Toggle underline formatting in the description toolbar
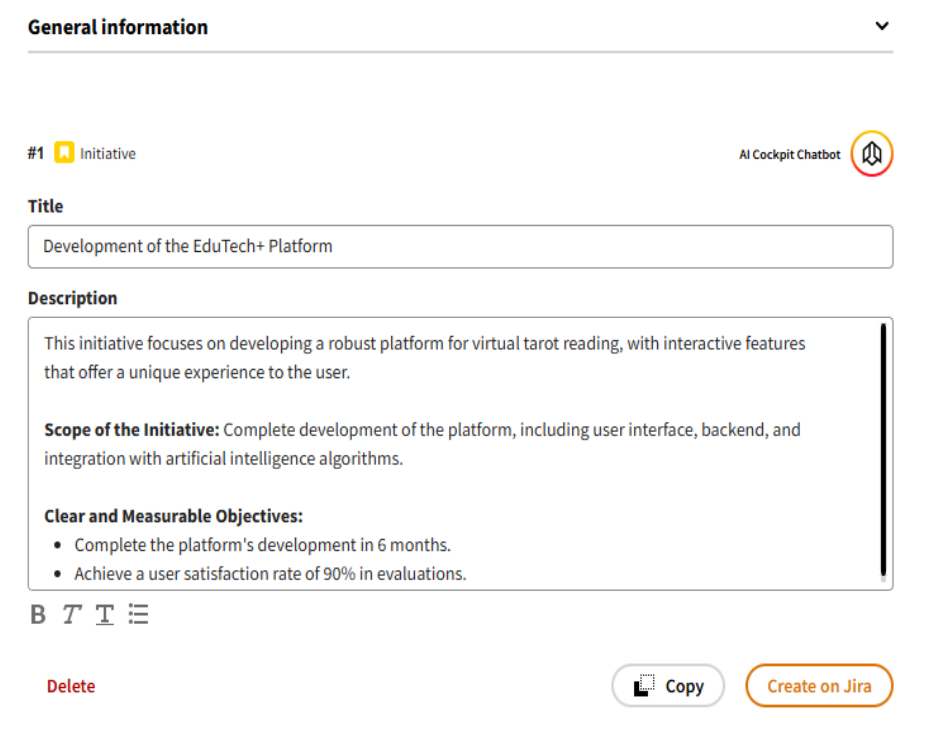The height and width of the screenshot is (737, 933). coord(105,614)
